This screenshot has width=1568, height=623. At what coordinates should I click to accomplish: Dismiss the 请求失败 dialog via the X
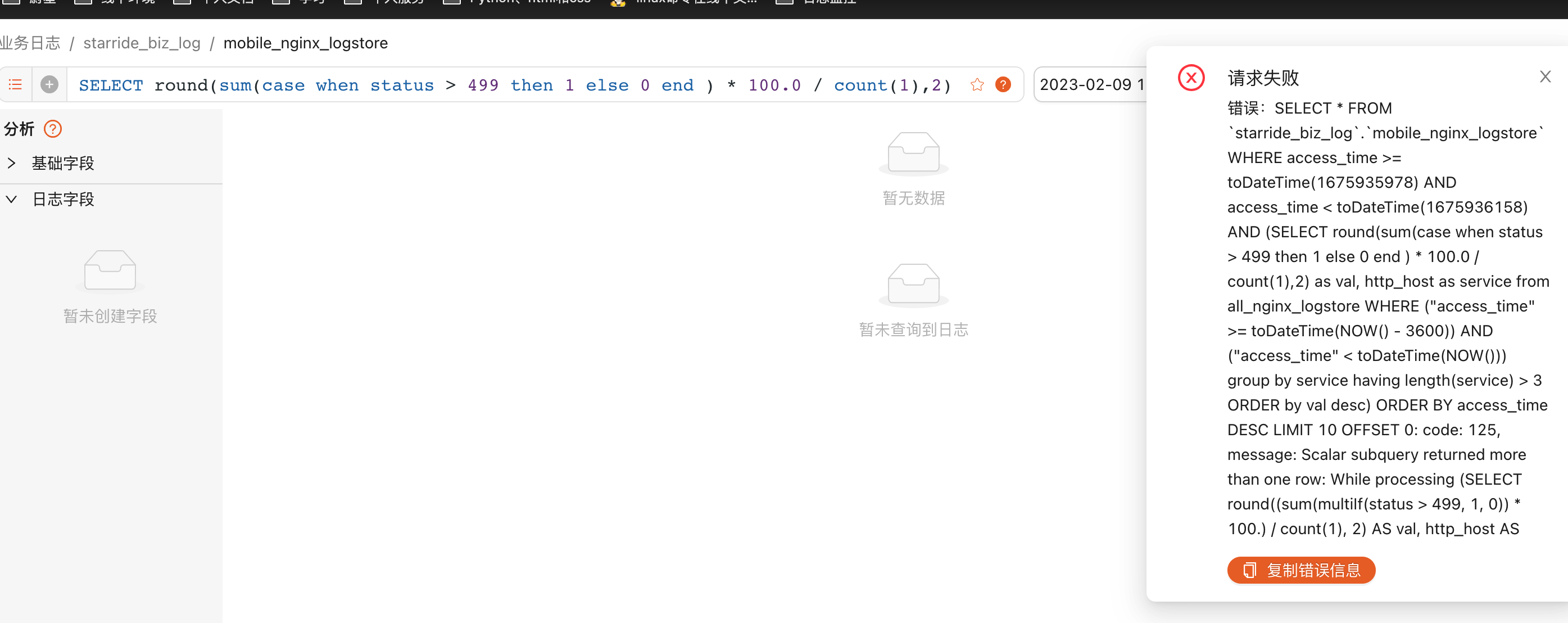tap(1545, 76)
